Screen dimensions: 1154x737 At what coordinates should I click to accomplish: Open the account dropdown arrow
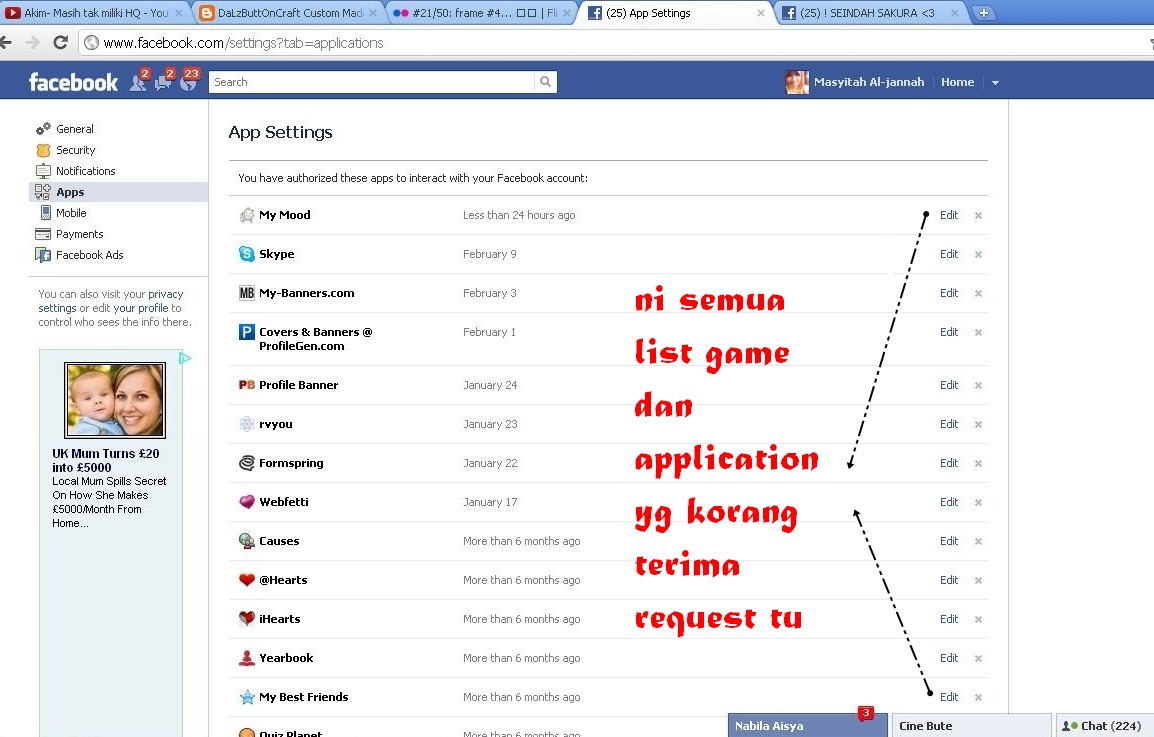tap(995, 82)
